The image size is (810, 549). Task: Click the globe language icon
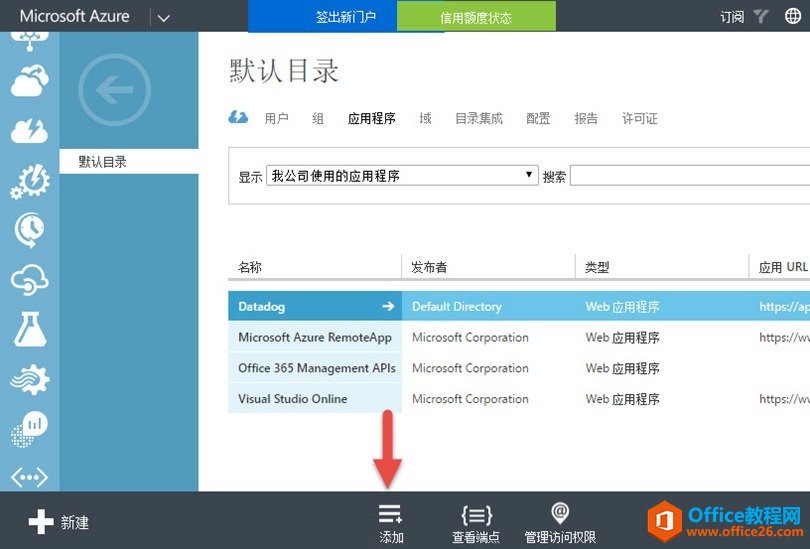coord(793,16)
